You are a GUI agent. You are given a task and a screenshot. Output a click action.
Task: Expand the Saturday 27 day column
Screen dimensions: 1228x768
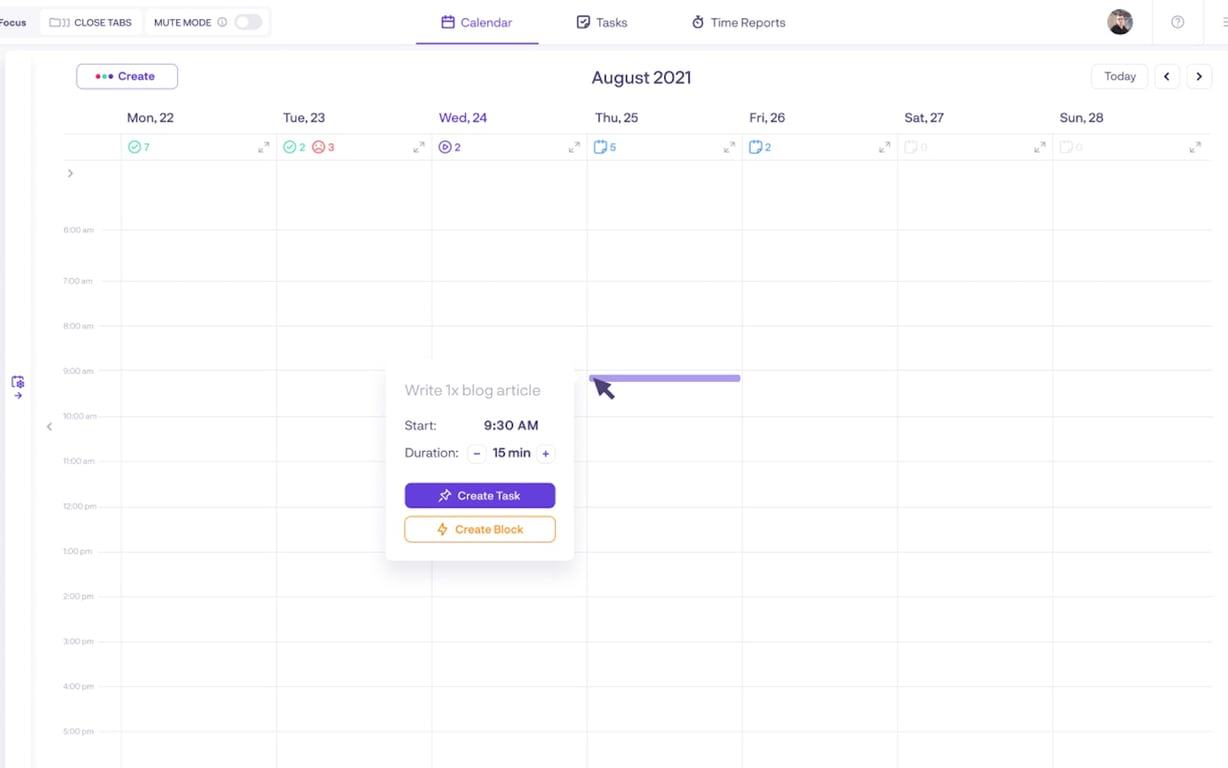(1040, 147)
